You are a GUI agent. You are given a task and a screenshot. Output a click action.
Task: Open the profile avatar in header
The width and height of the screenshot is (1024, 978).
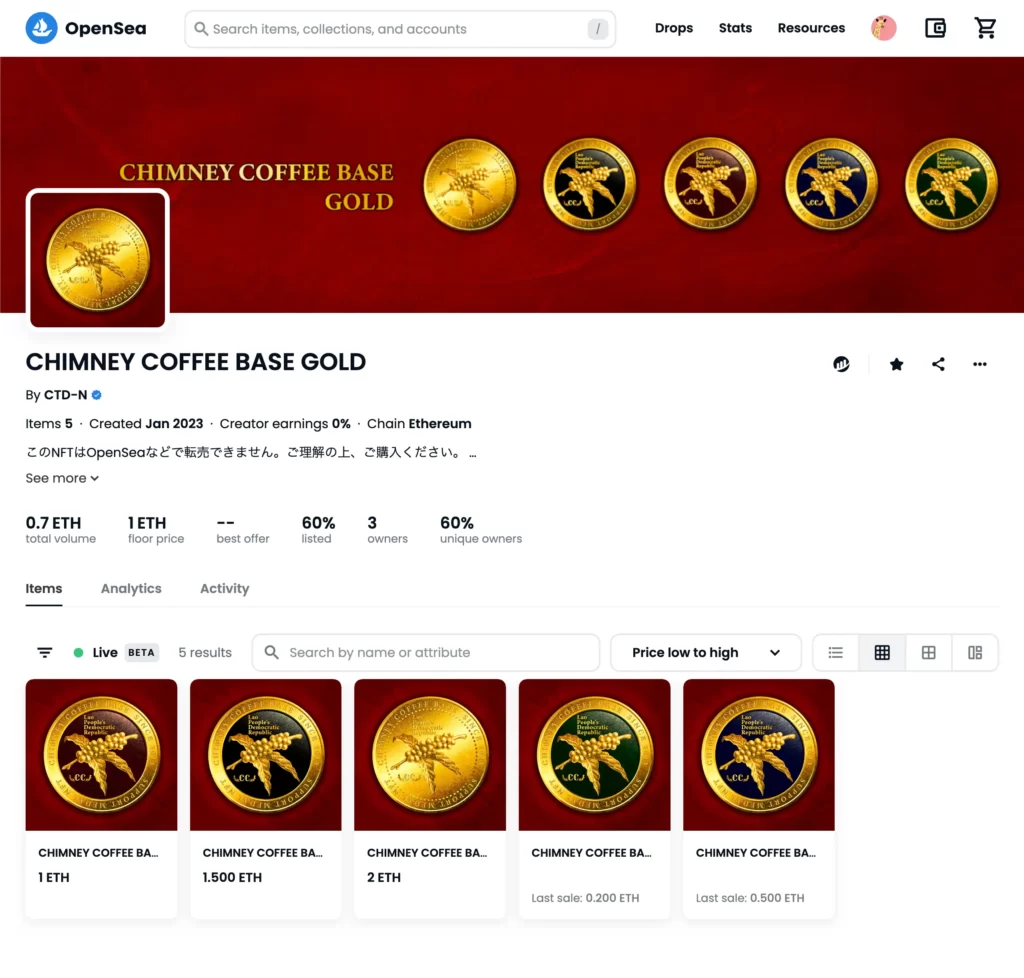[884, 28]
